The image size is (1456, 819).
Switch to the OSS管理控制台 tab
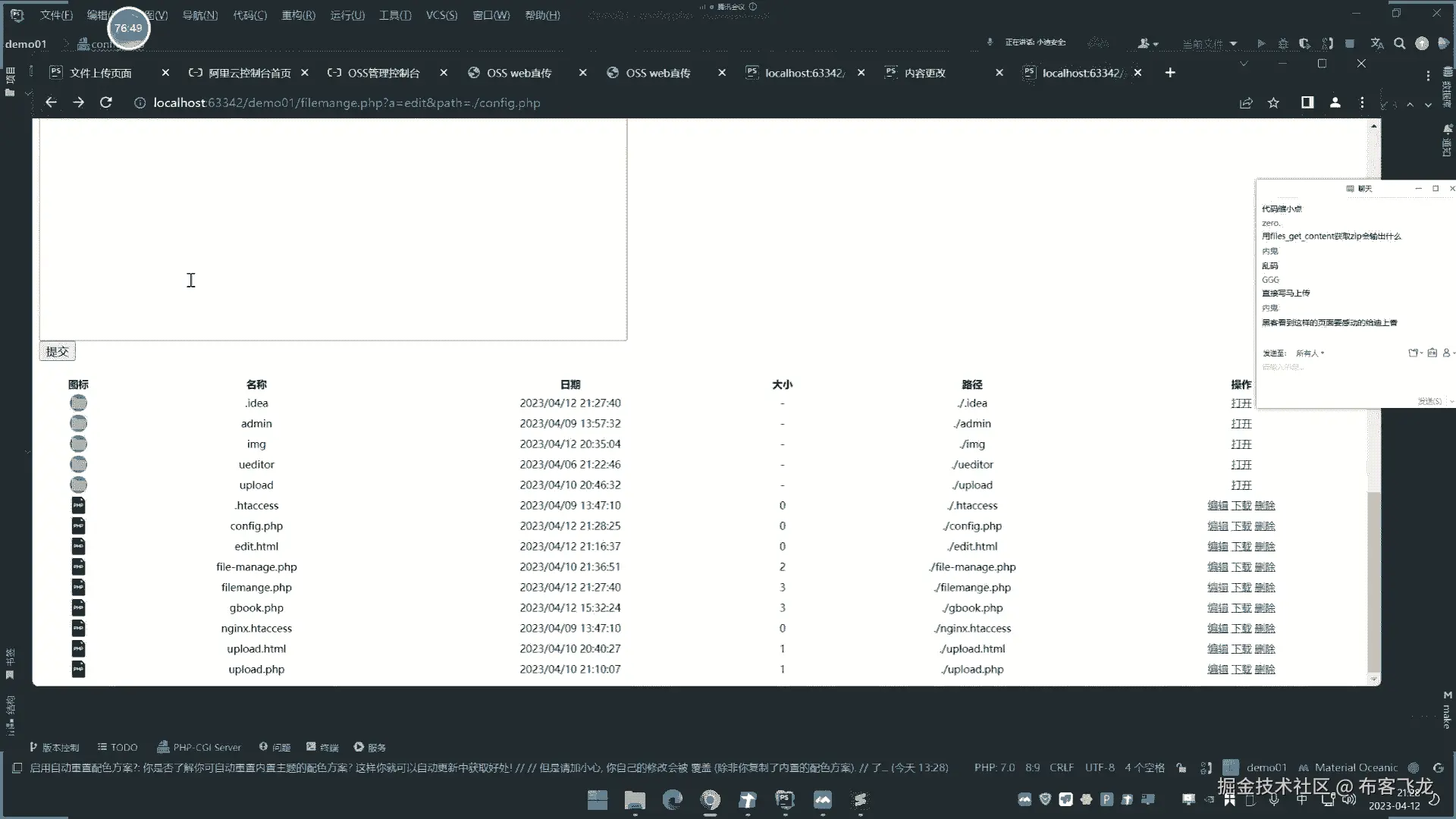click(383, 73)
